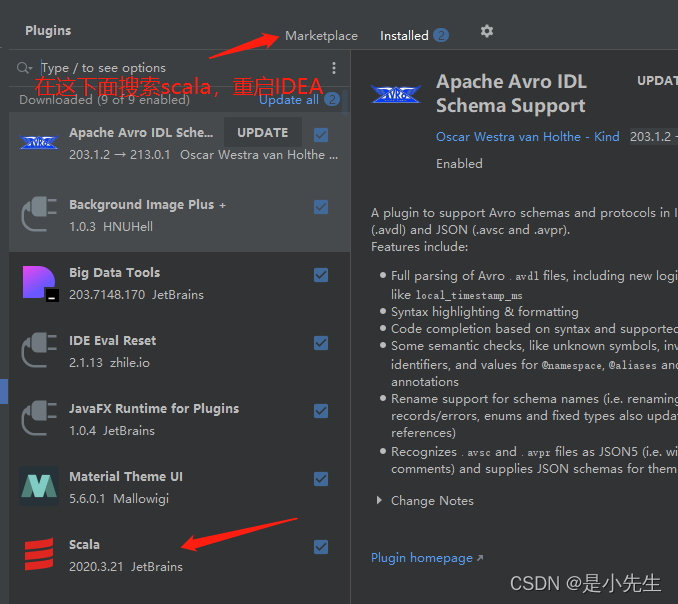
Task: Click the 2020.3.21 JetBrains Scala version text
Action: 126,566
